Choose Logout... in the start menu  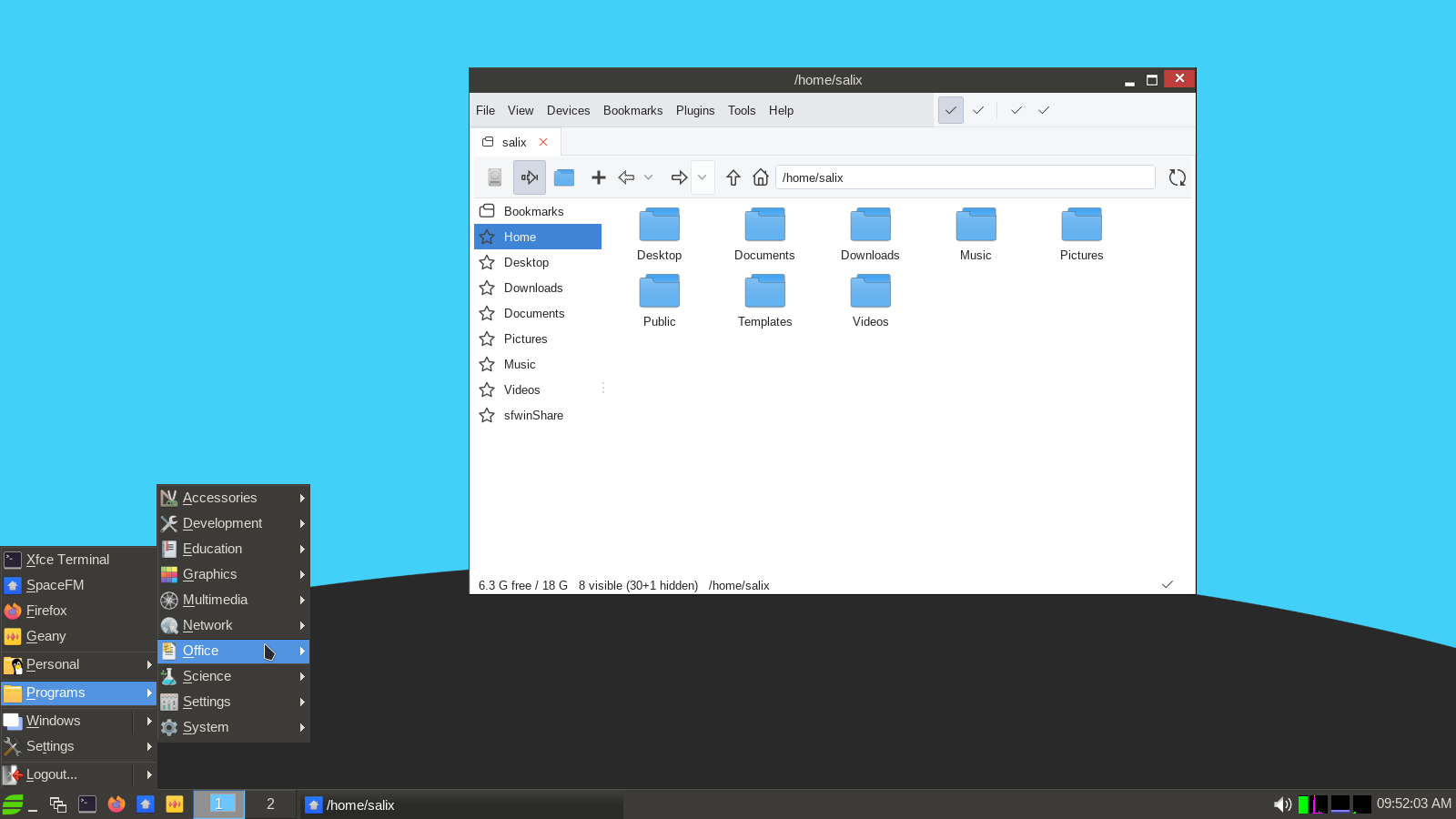[79, 774]
